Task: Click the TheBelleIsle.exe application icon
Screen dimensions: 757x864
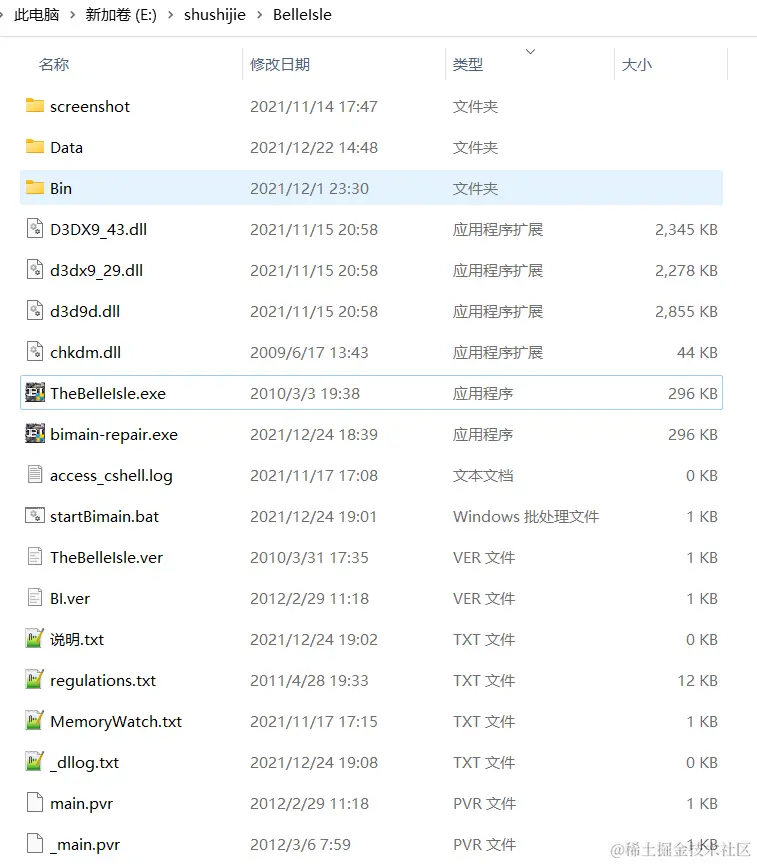Action: (35, 393)
